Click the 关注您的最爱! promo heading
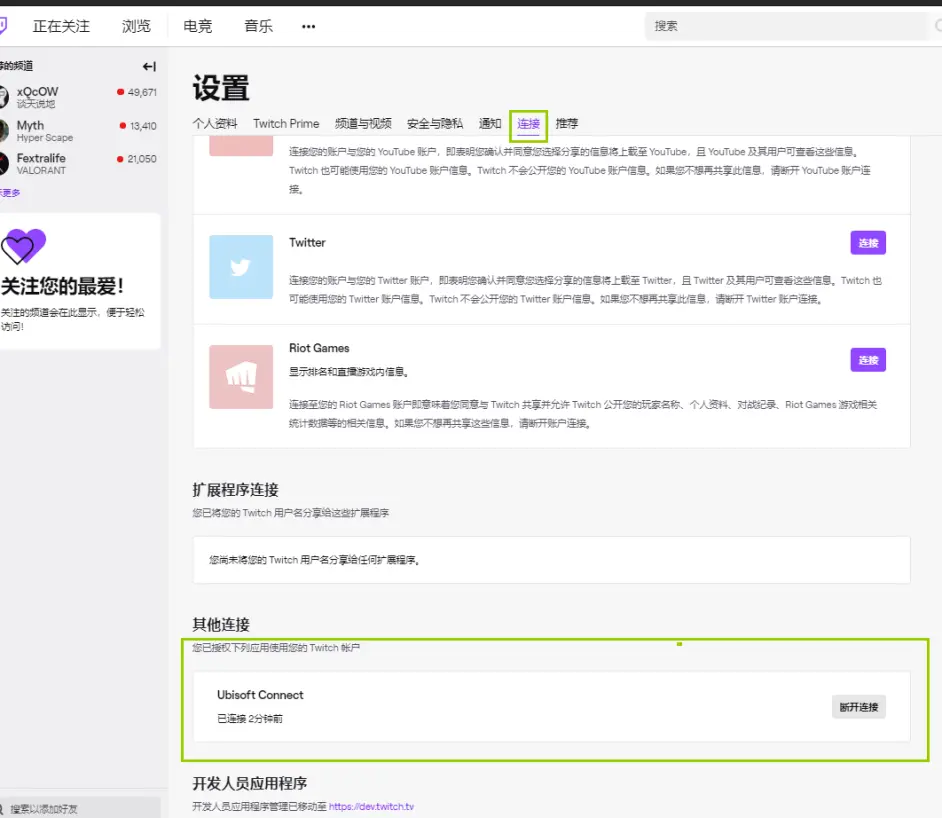This screenshot has height=818, width=942. 62,286
